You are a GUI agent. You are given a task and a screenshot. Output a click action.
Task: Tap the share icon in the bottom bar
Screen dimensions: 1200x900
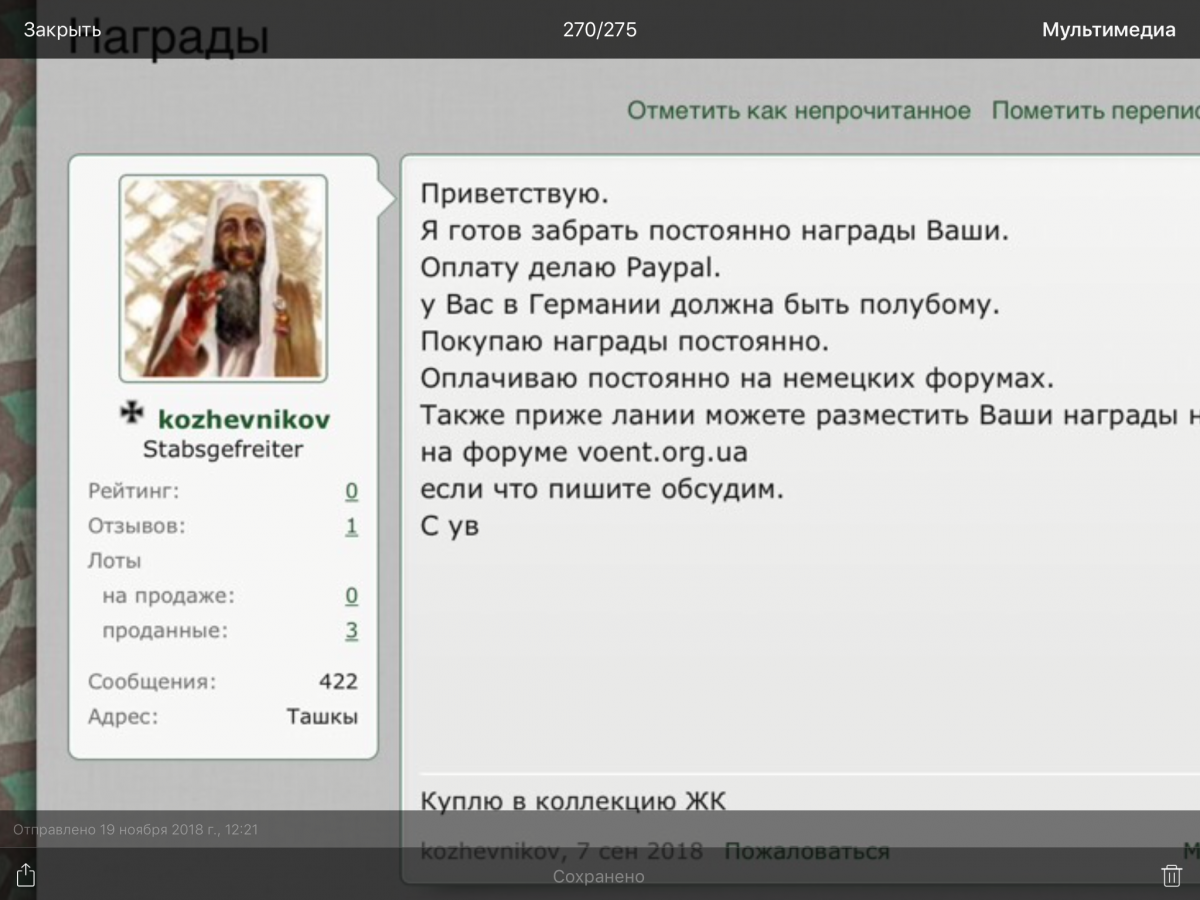(x=26, y=875)
